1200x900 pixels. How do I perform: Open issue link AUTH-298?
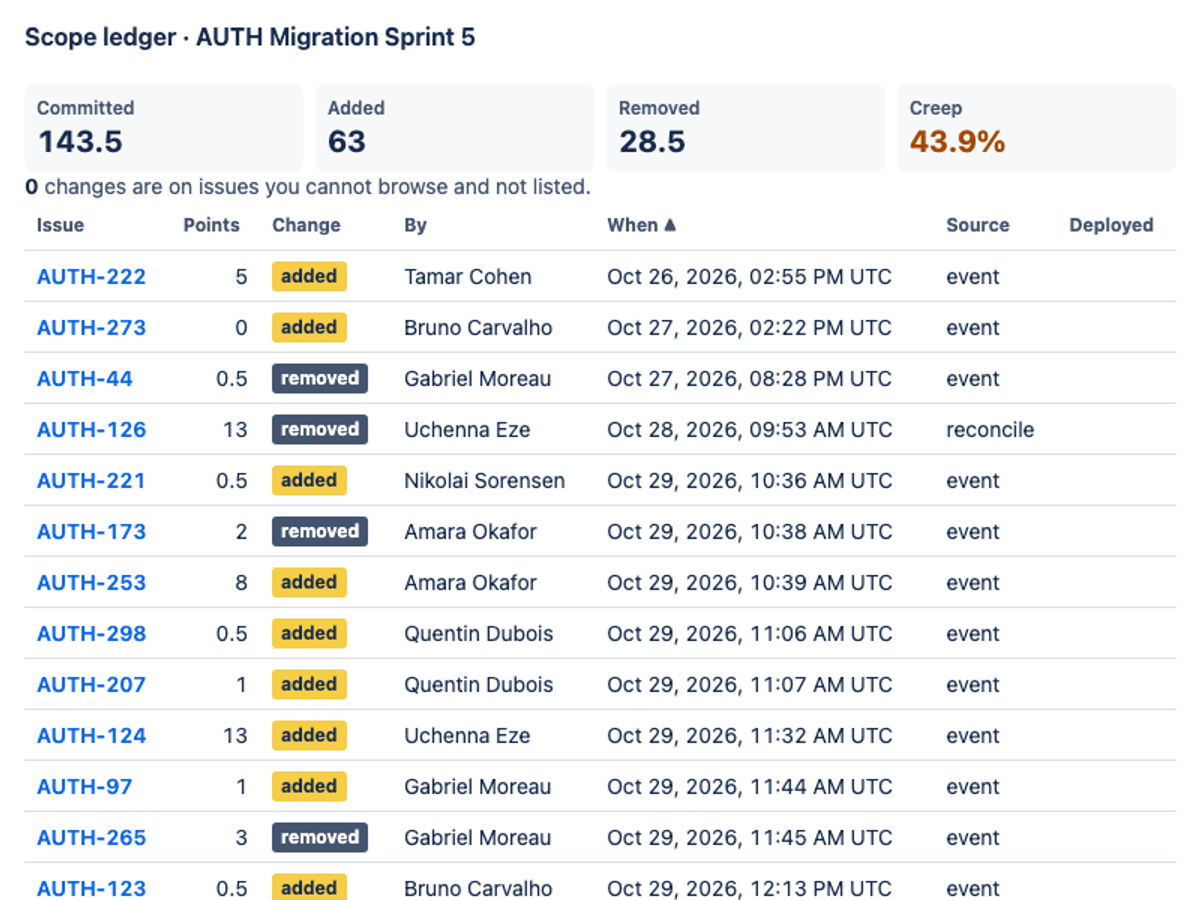point(91,634)
